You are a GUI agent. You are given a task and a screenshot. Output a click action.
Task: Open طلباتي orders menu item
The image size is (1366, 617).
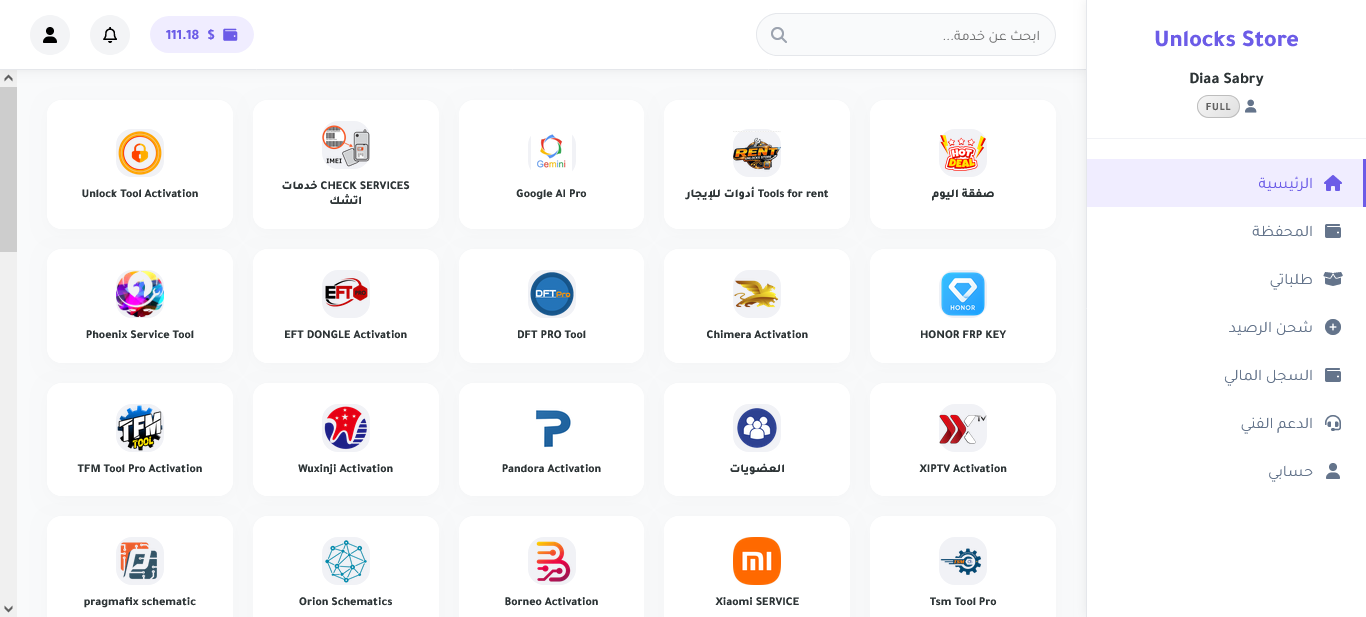pyautogui.click(x=1225, y=279)
